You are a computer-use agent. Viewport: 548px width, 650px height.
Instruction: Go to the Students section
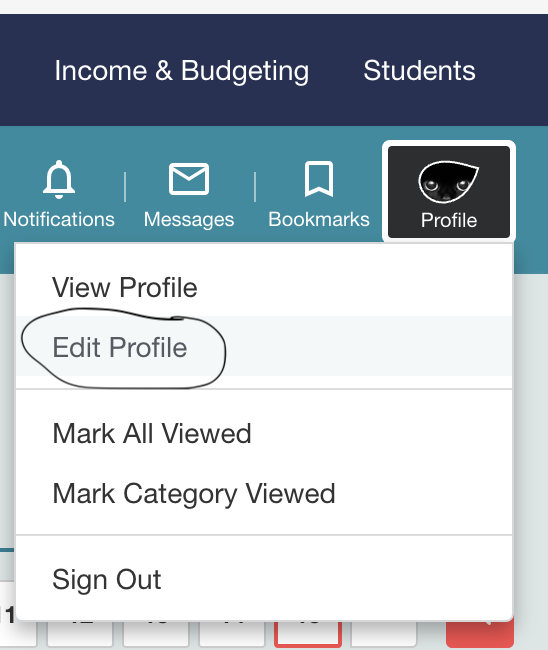point(419,70)
